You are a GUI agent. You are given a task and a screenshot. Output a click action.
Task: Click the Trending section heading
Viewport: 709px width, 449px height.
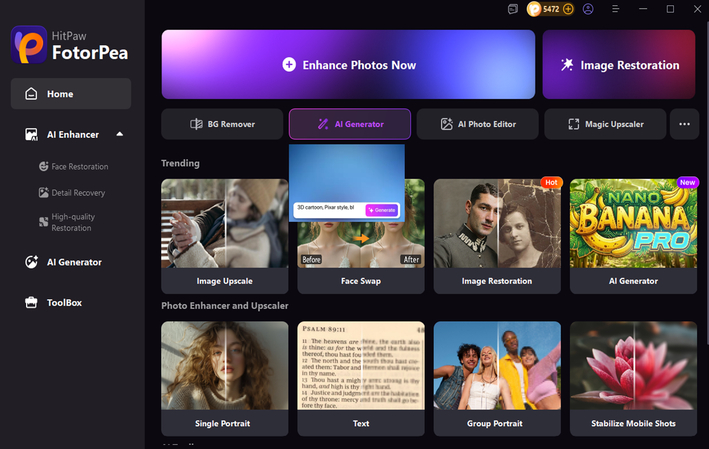180,163
